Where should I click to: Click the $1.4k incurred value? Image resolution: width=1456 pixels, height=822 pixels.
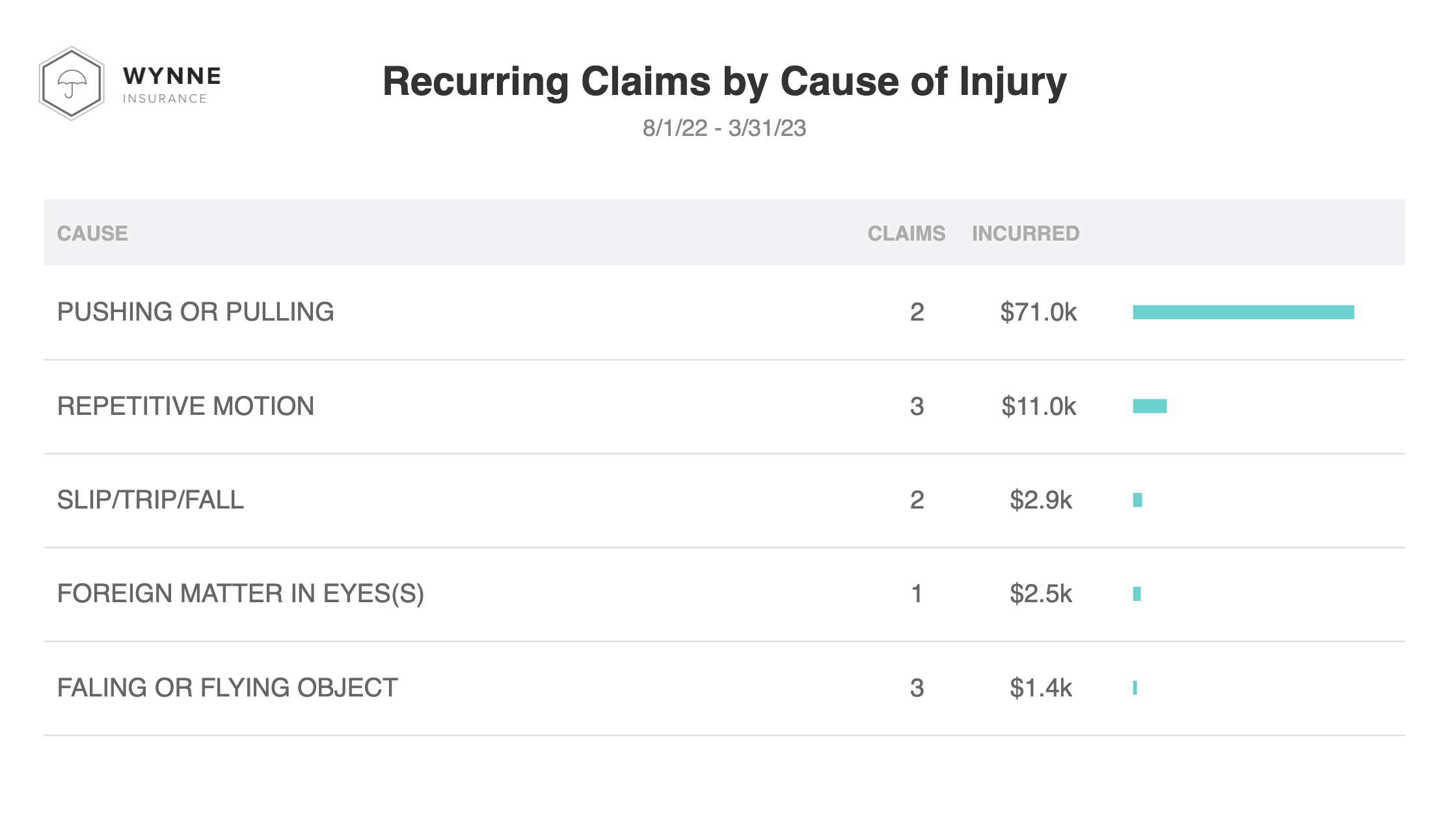pos(1040,688)
